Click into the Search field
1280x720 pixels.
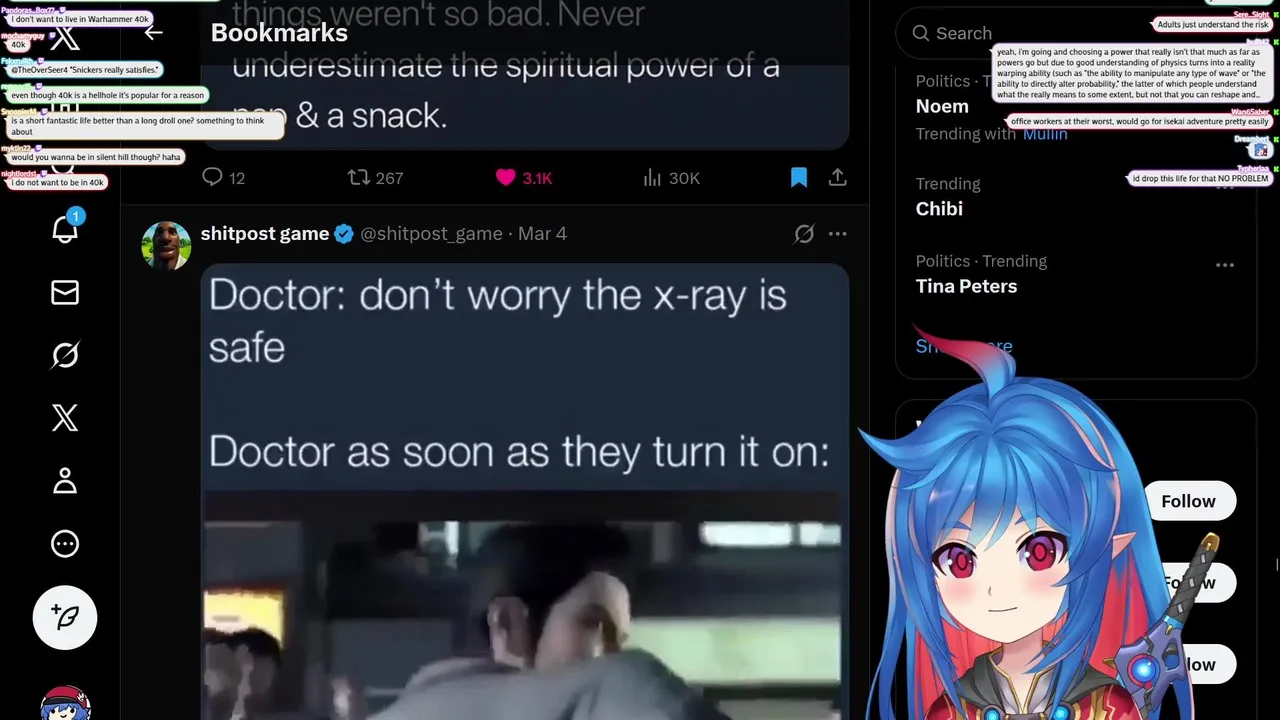(1062, 33)
